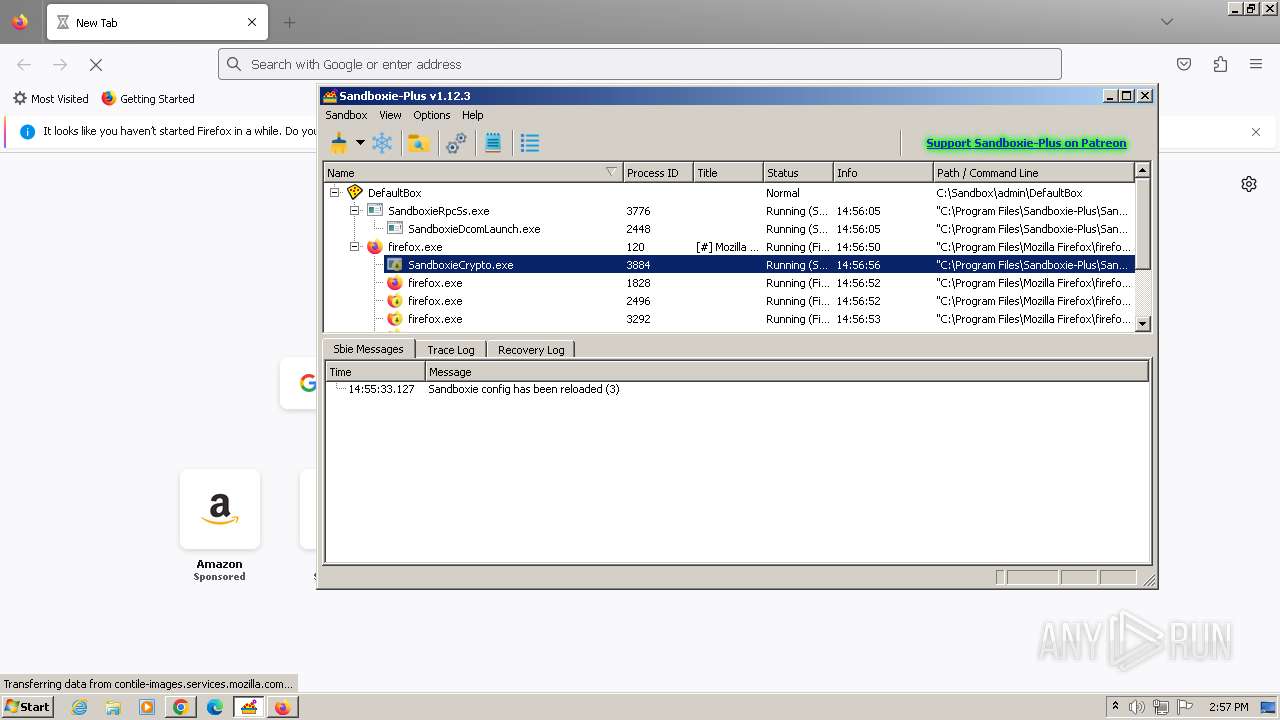Select firefox.exe with PID 2496
The height and width of the screenshot is (720, 1280).
[730, 301]
